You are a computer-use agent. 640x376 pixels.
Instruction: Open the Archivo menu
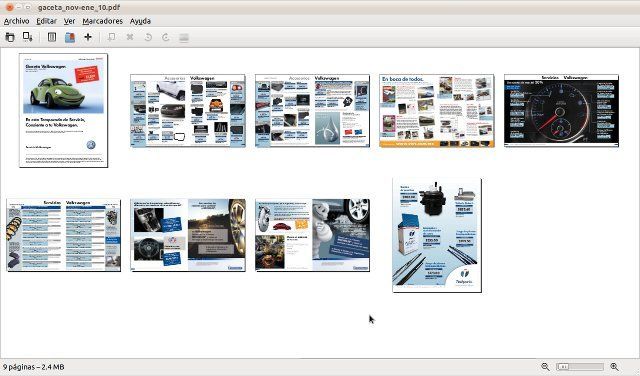[x=16, y=21]
